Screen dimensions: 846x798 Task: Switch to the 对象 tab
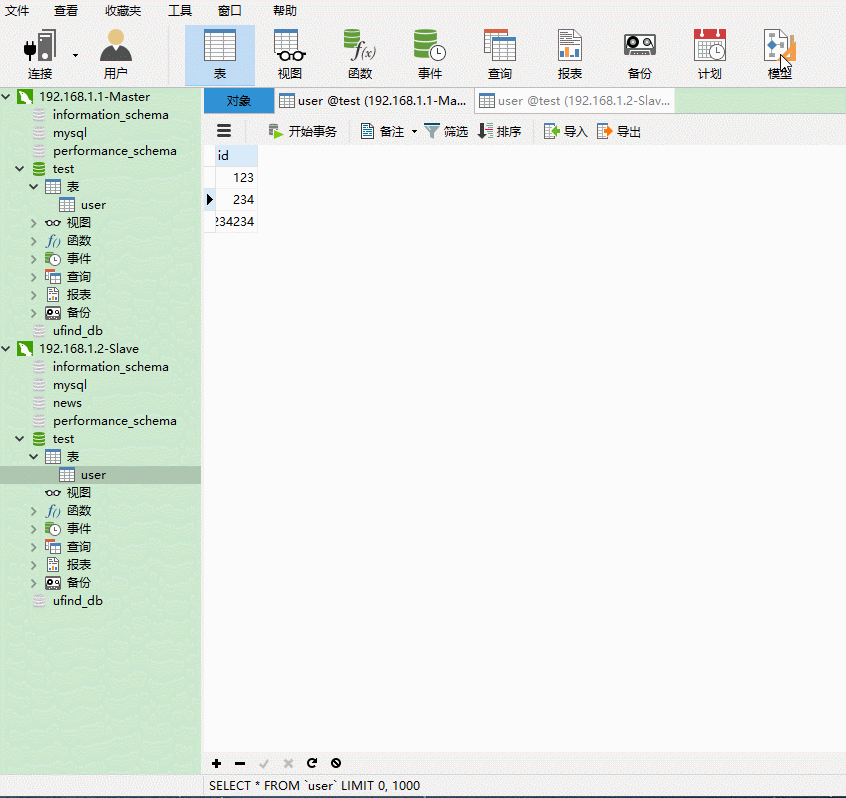237,100
